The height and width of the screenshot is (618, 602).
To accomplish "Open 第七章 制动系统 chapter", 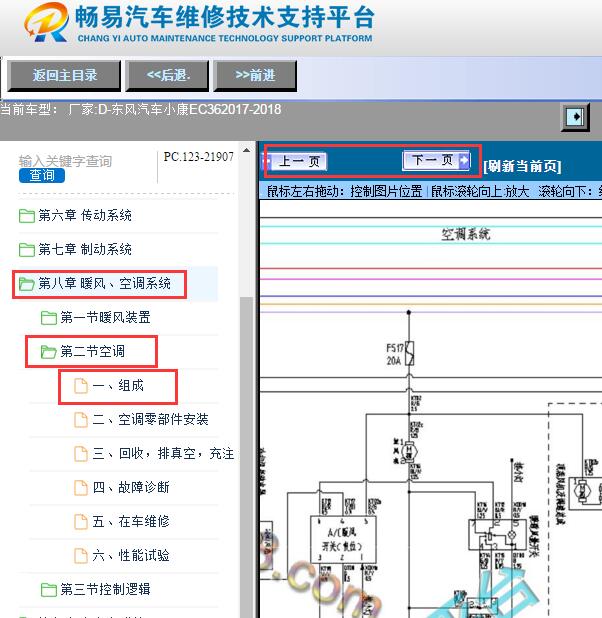I will pos(85,249).
